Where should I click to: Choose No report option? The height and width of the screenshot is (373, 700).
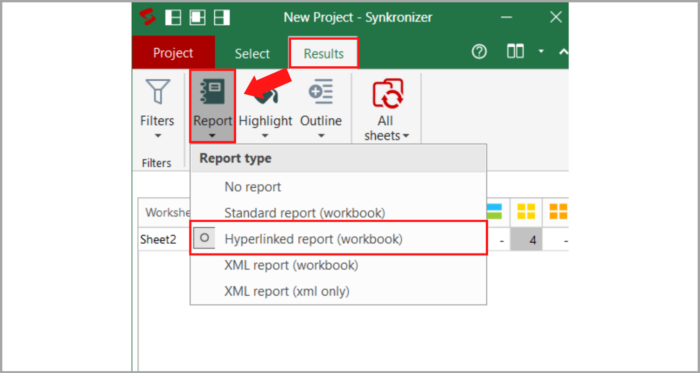pyautogui.click(x=338, y=187)
